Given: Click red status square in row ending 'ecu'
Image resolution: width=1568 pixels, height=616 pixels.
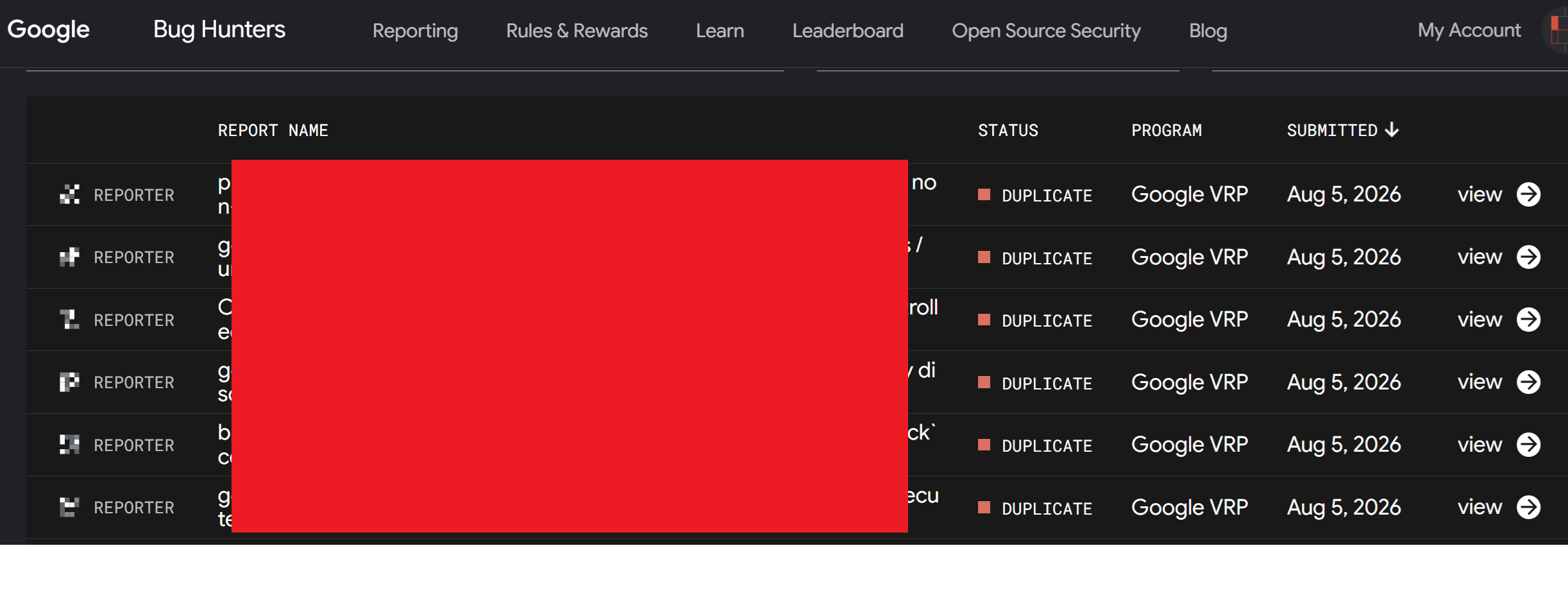Looking at the screenshot, I should tap(984, 507).
